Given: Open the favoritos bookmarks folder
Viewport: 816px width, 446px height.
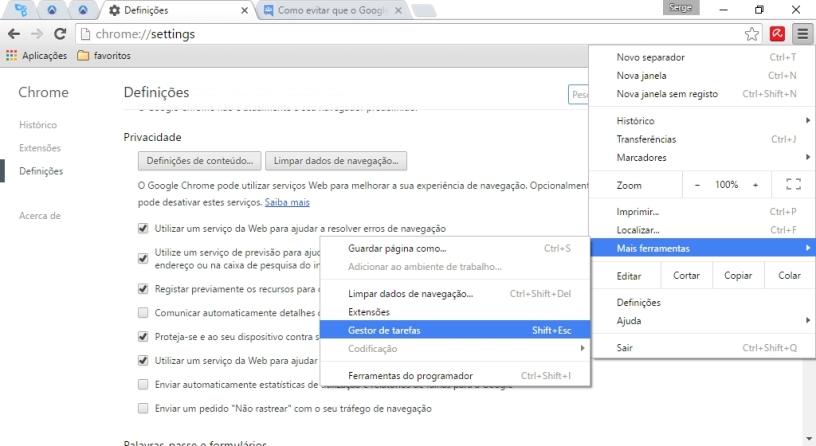Looking at the screenshot, I should [x=104, y=56].
